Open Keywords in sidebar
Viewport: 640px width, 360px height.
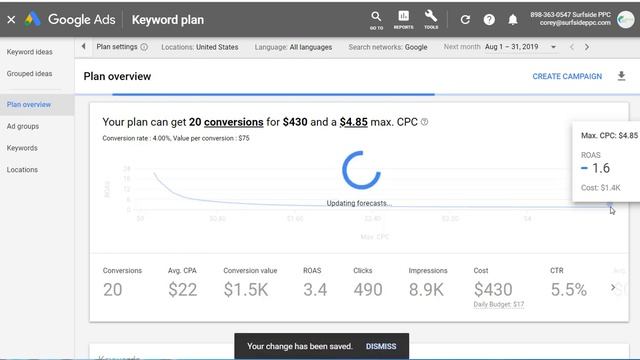pyautogui.click(x=22, y=148)
